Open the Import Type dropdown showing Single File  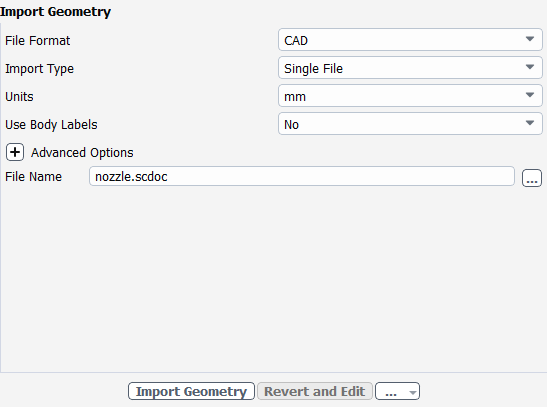[410, 68]
